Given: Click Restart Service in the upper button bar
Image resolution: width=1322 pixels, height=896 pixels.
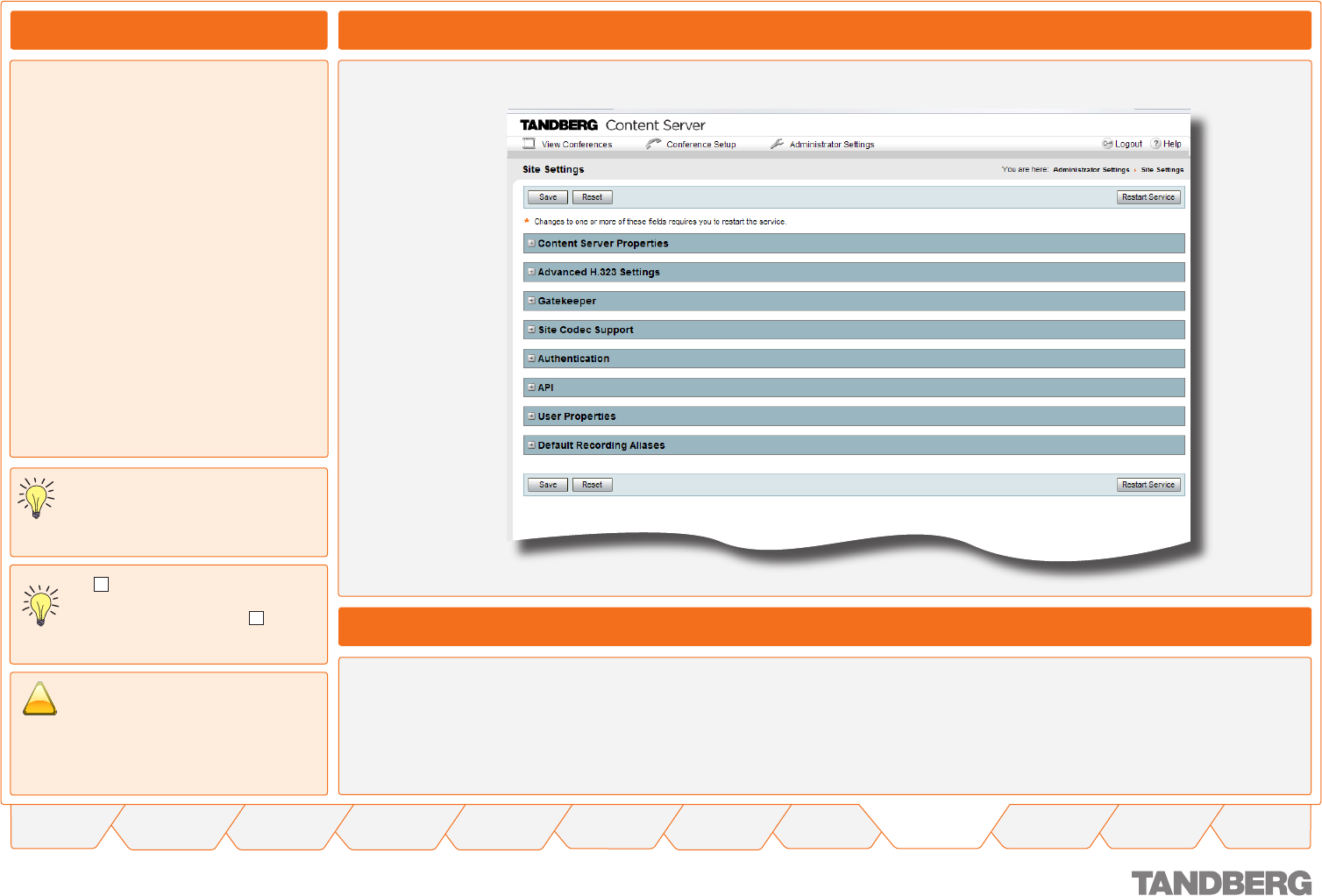Looking at the screenshot, I should point(1148,197).
